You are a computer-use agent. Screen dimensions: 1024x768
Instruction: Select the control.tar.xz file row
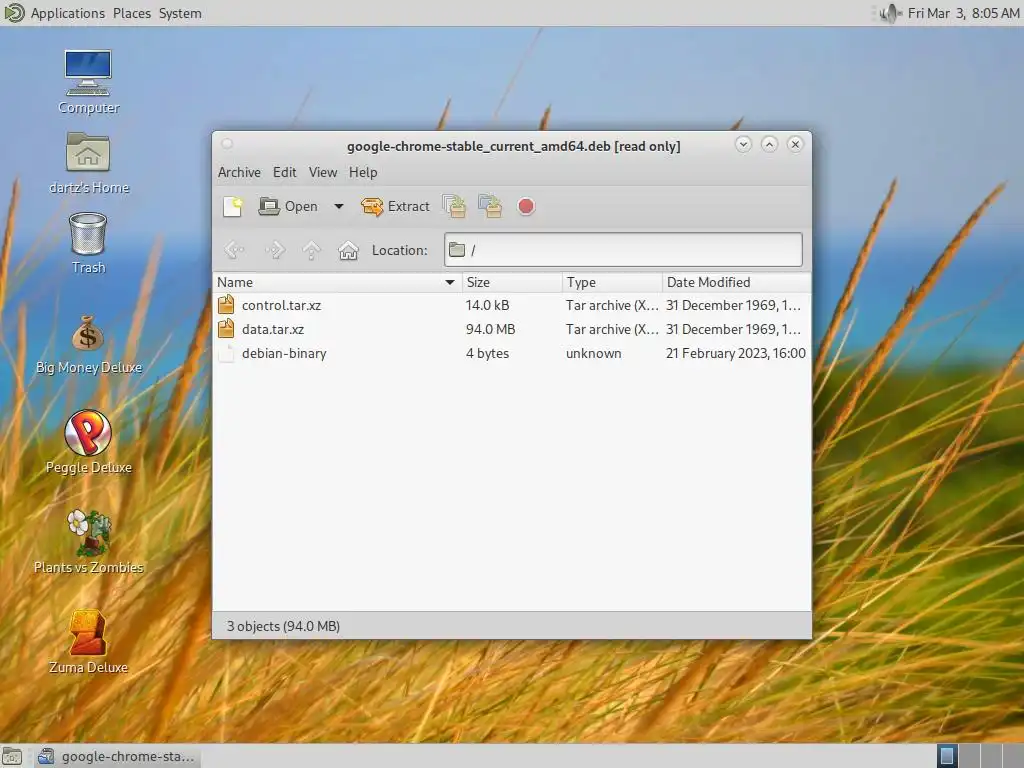click(512, 305)
